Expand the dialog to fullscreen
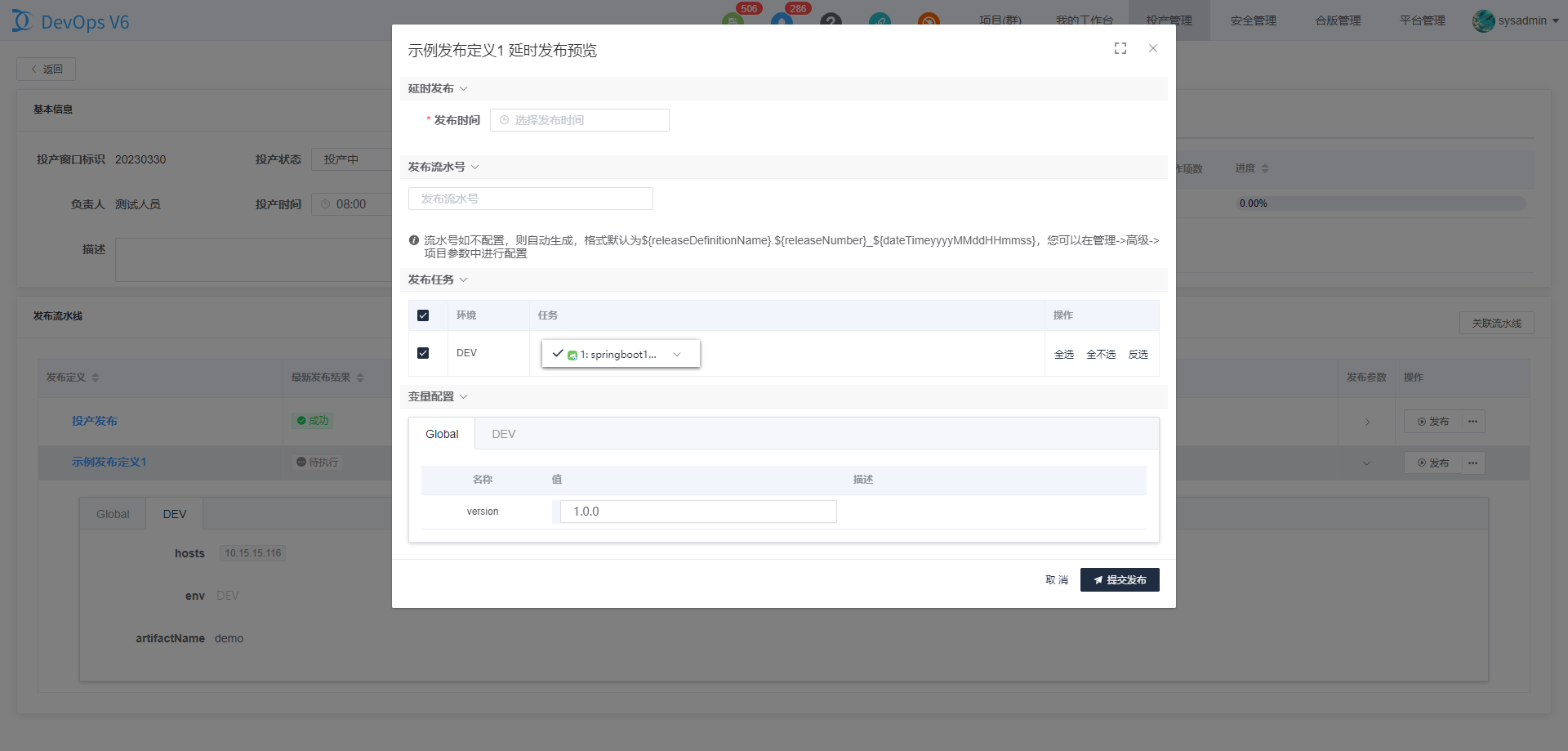The width and height of the screenshot is (1568, 751). (1120, 49)
